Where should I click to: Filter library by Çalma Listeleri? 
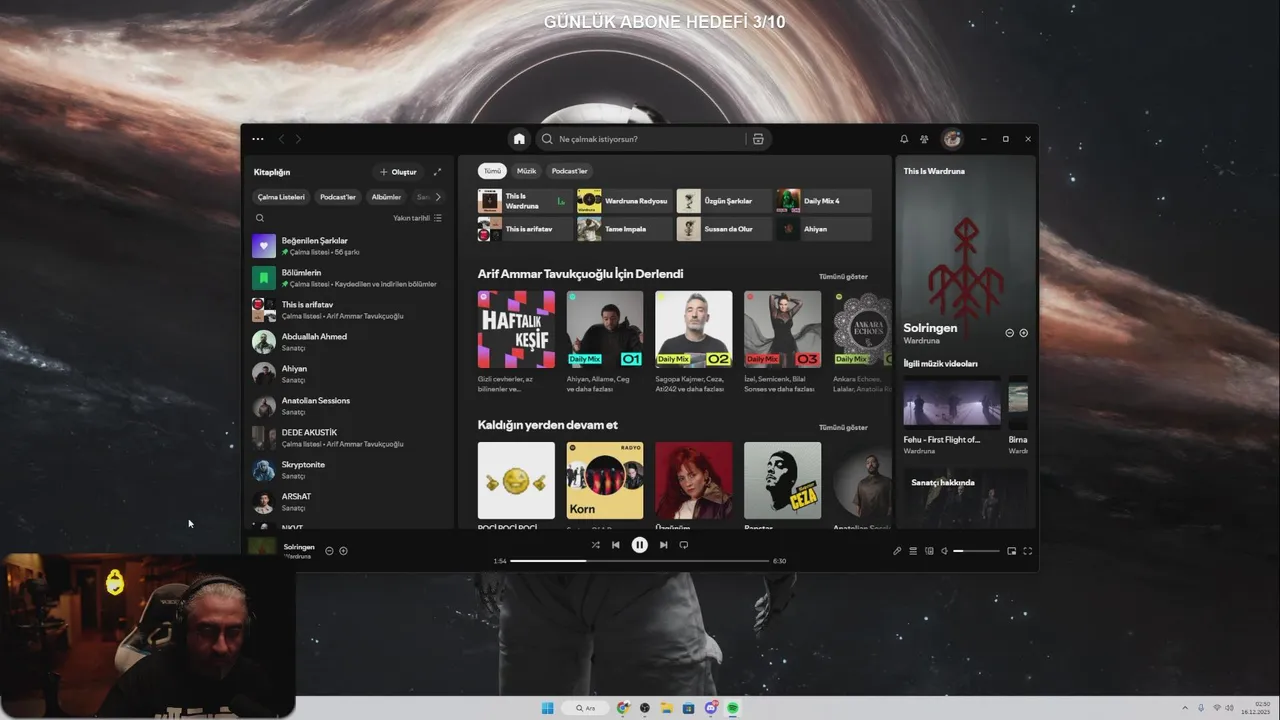[x=281, y=197]
